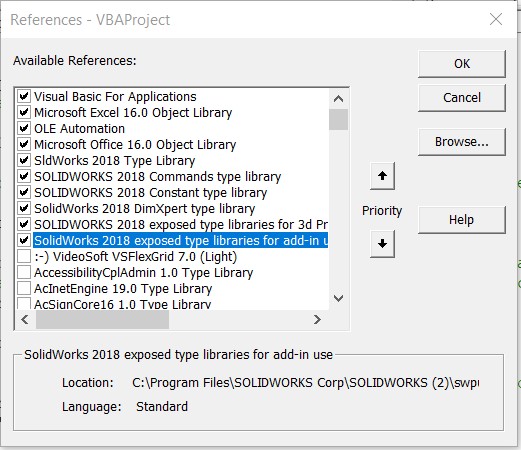Move selected reference up in priority
This screenshot has width=521, height=450.
[x=382, y=176]
